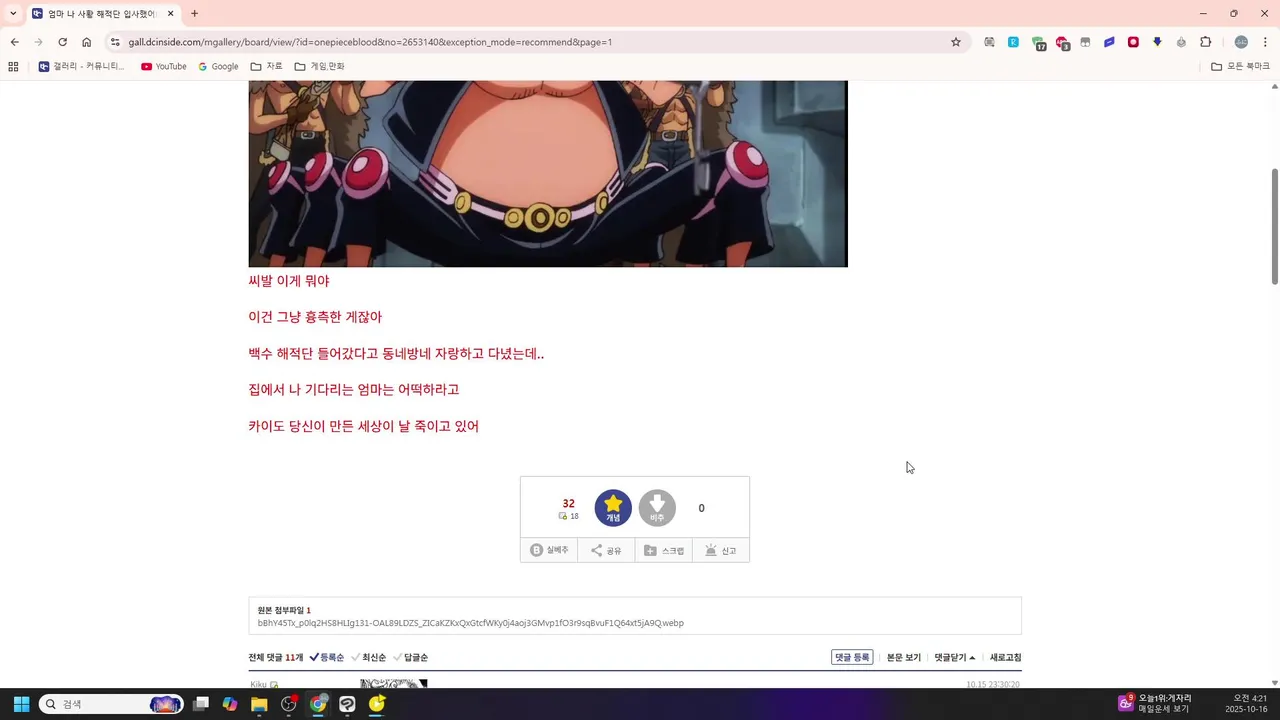Click the blue R extension icon
1280x720 pixels.
click(1013, 42)
